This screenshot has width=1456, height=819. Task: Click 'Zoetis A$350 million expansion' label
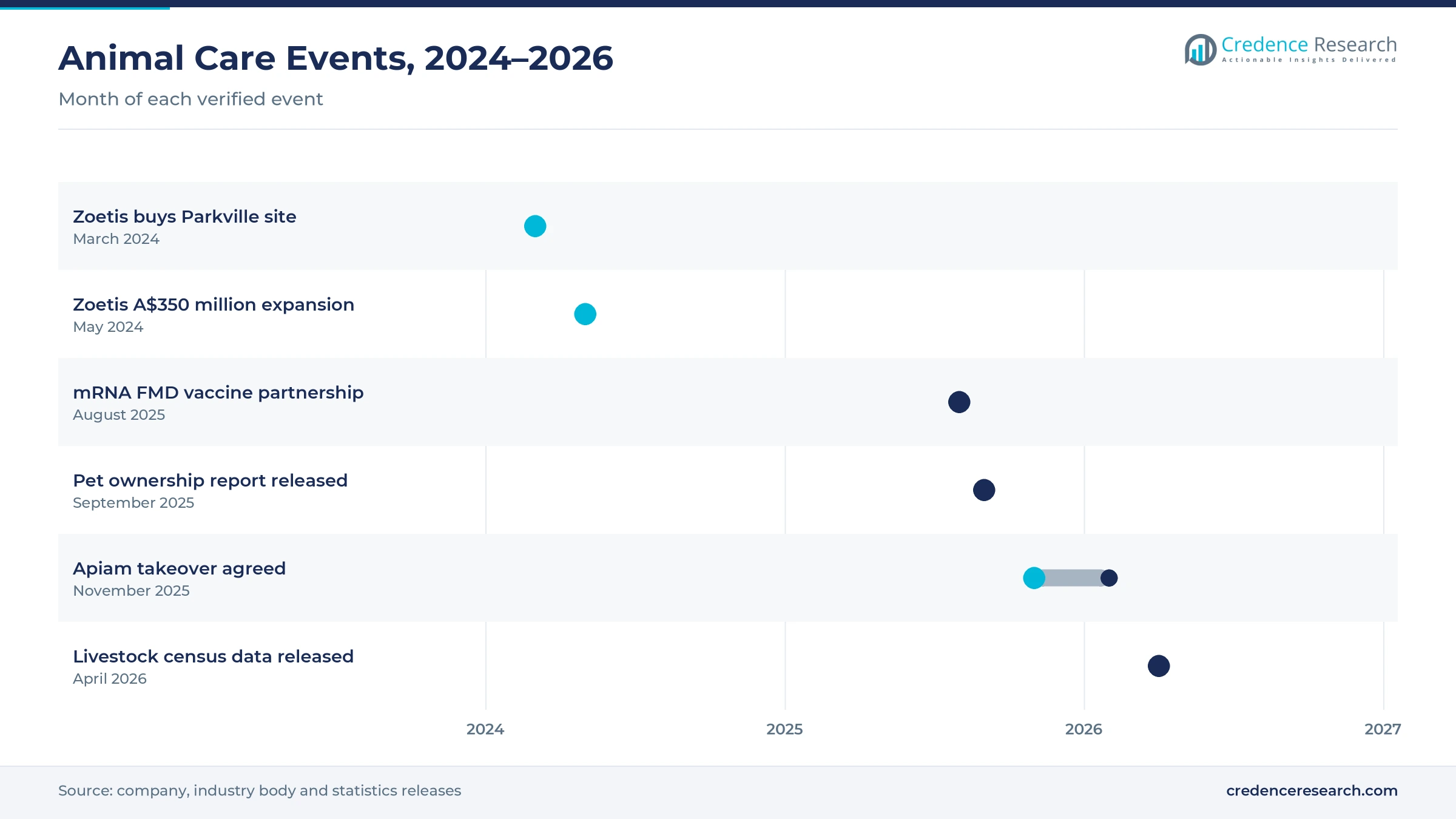[214, 305]
